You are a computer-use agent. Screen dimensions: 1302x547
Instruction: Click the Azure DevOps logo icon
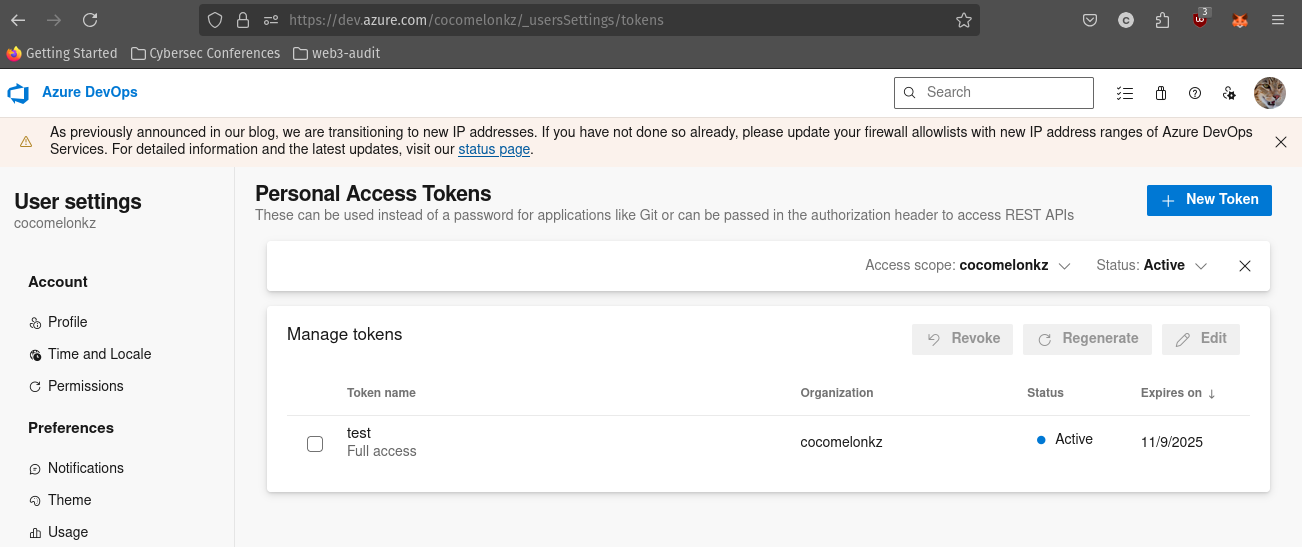click(18, 93)
